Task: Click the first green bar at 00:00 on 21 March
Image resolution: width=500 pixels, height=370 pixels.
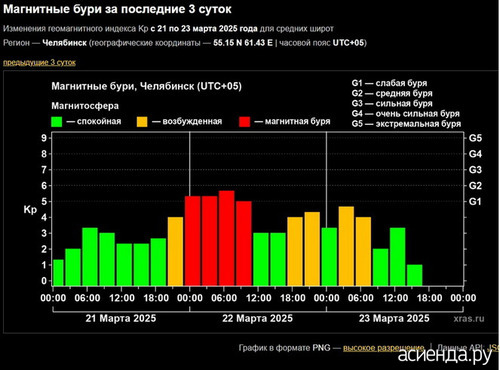Action: point(58,272)
